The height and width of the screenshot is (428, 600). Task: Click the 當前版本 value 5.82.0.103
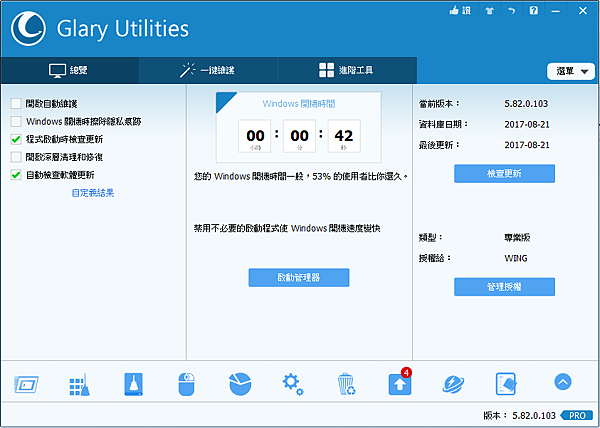(526, 104)
